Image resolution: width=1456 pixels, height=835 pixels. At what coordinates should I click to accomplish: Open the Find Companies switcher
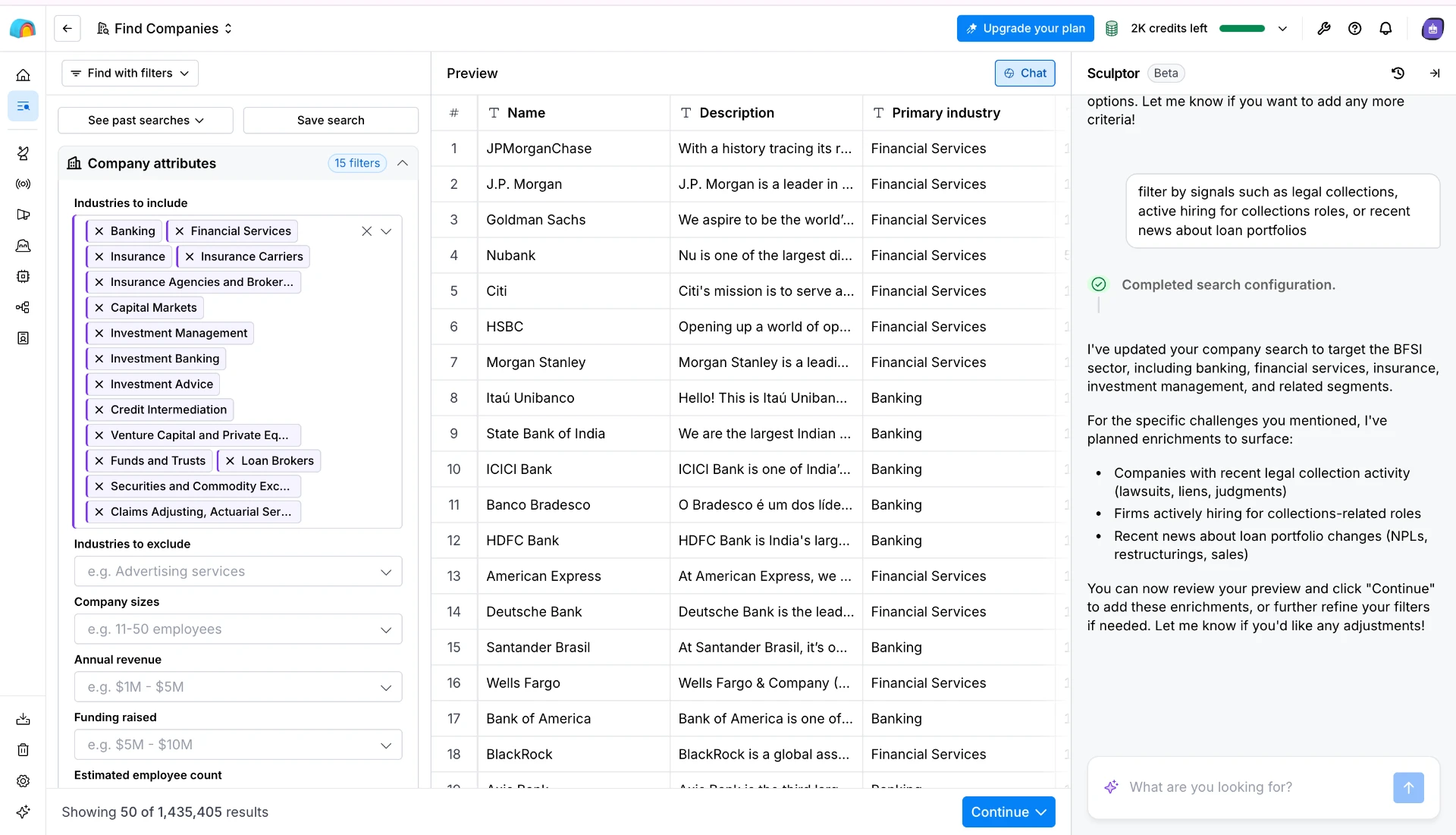point(165,29)
